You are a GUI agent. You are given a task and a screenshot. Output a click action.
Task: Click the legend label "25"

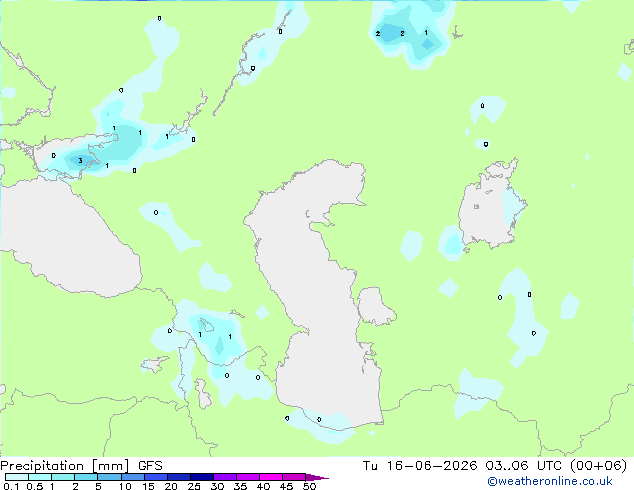(x=194, y=486)
